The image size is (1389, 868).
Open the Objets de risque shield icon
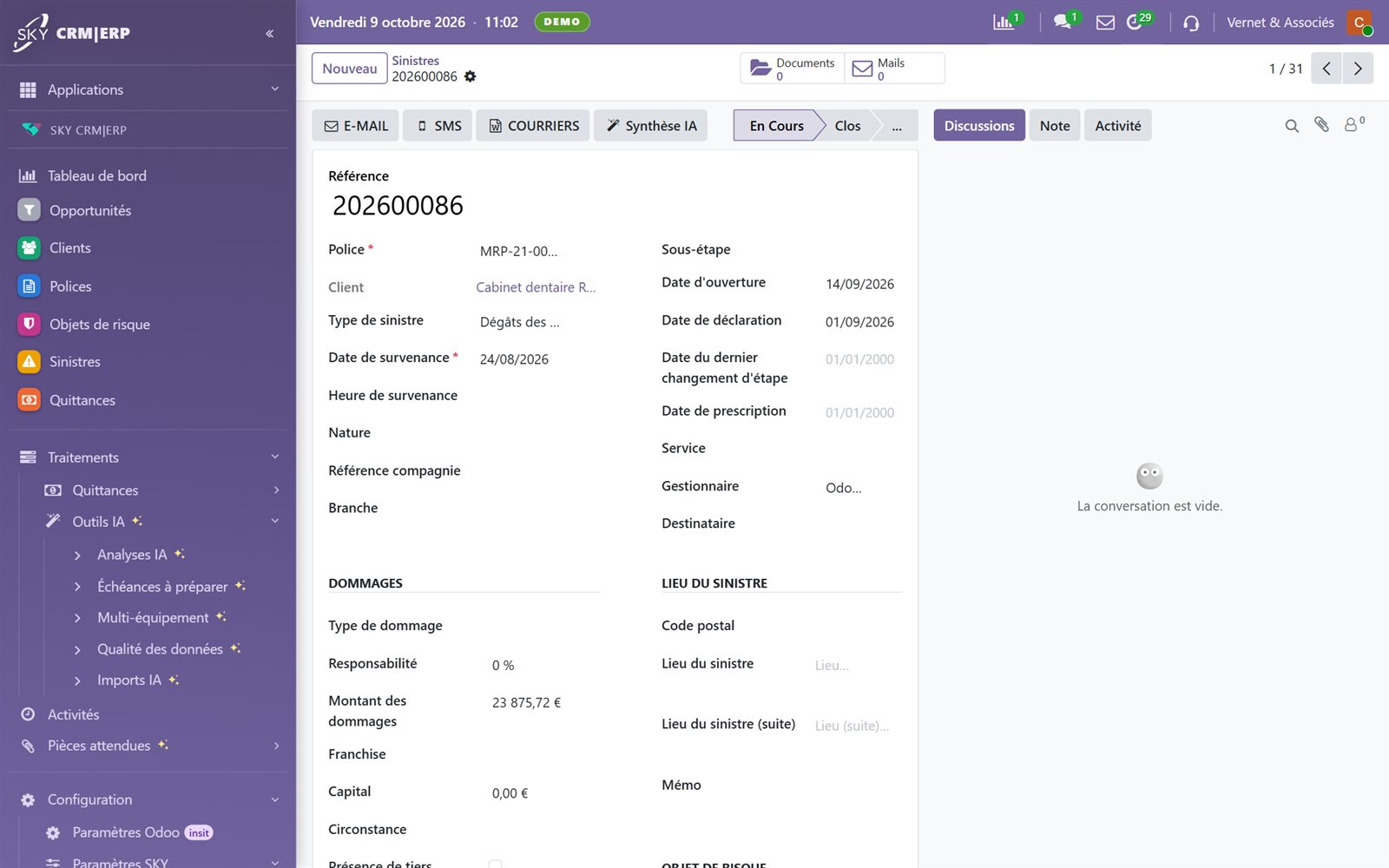[x=29, y=324]
